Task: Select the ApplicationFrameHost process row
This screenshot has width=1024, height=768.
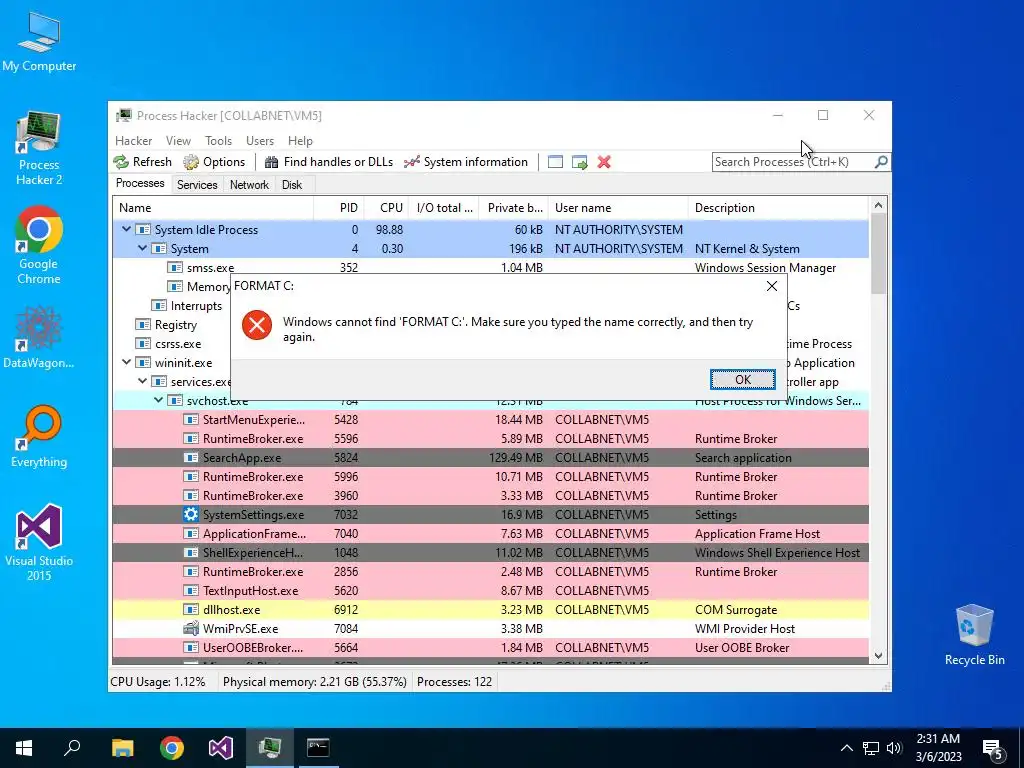Action: [490, 534]
